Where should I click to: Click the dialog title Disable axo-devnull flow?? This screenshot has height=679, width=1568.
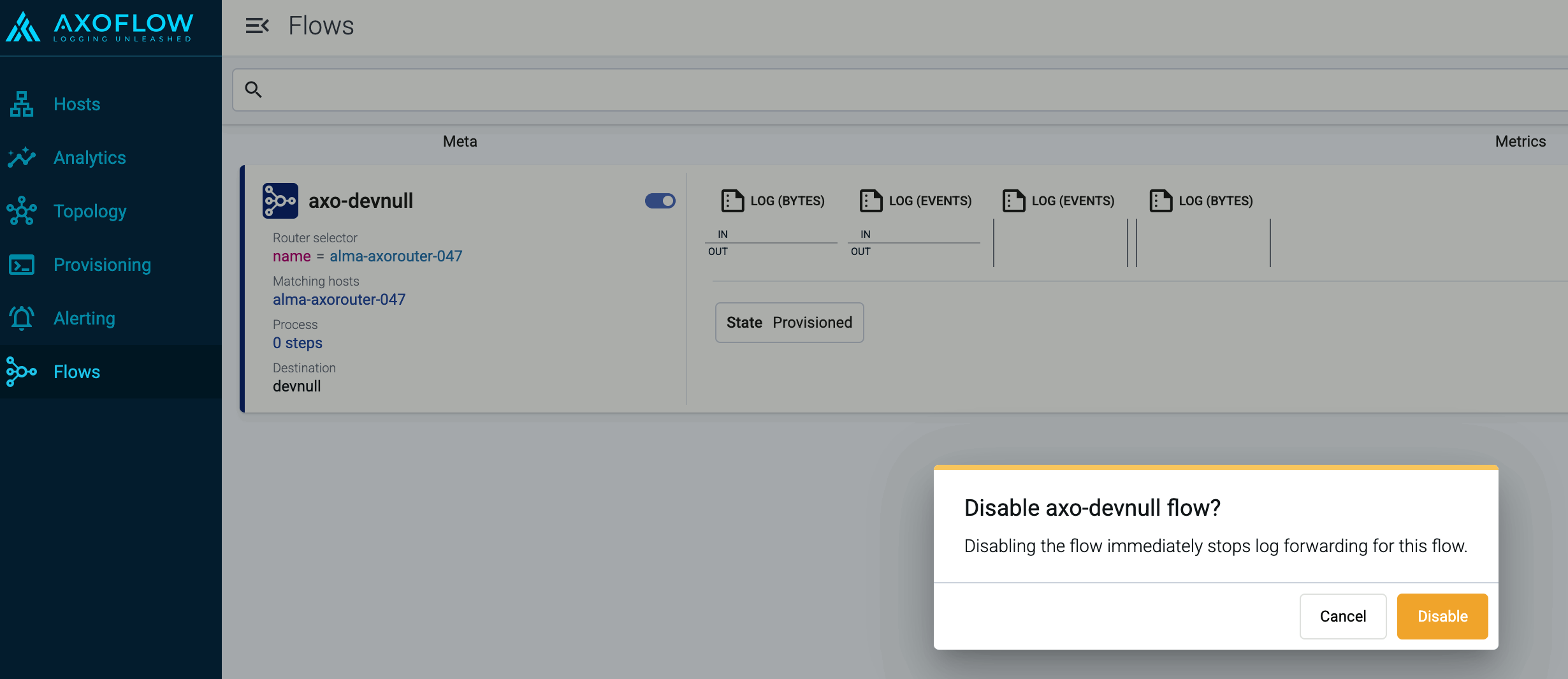tap(1093, 507)
